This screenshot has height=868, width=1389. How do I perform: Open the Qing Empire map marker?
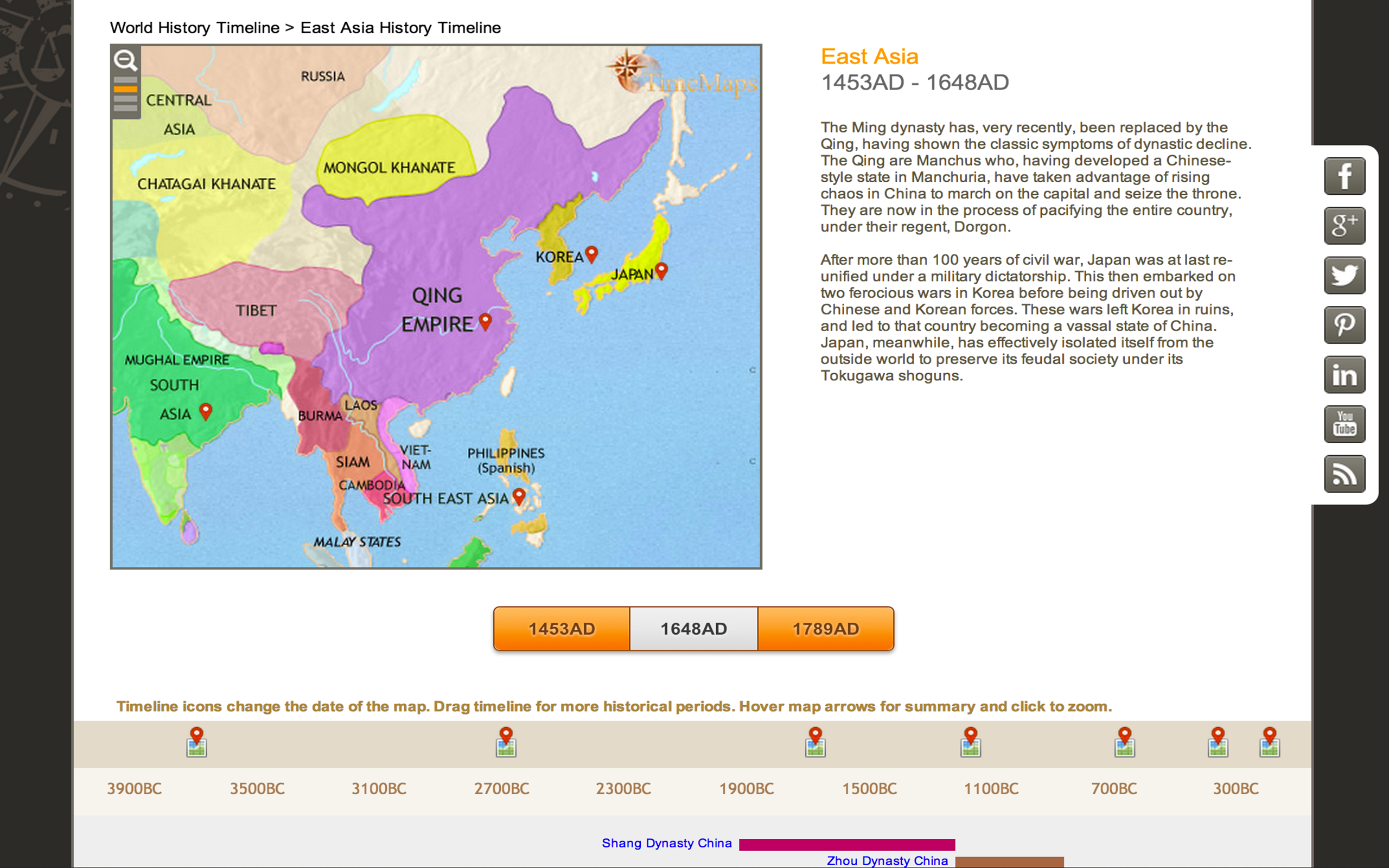pyautogui.click(x=486, y=322)
